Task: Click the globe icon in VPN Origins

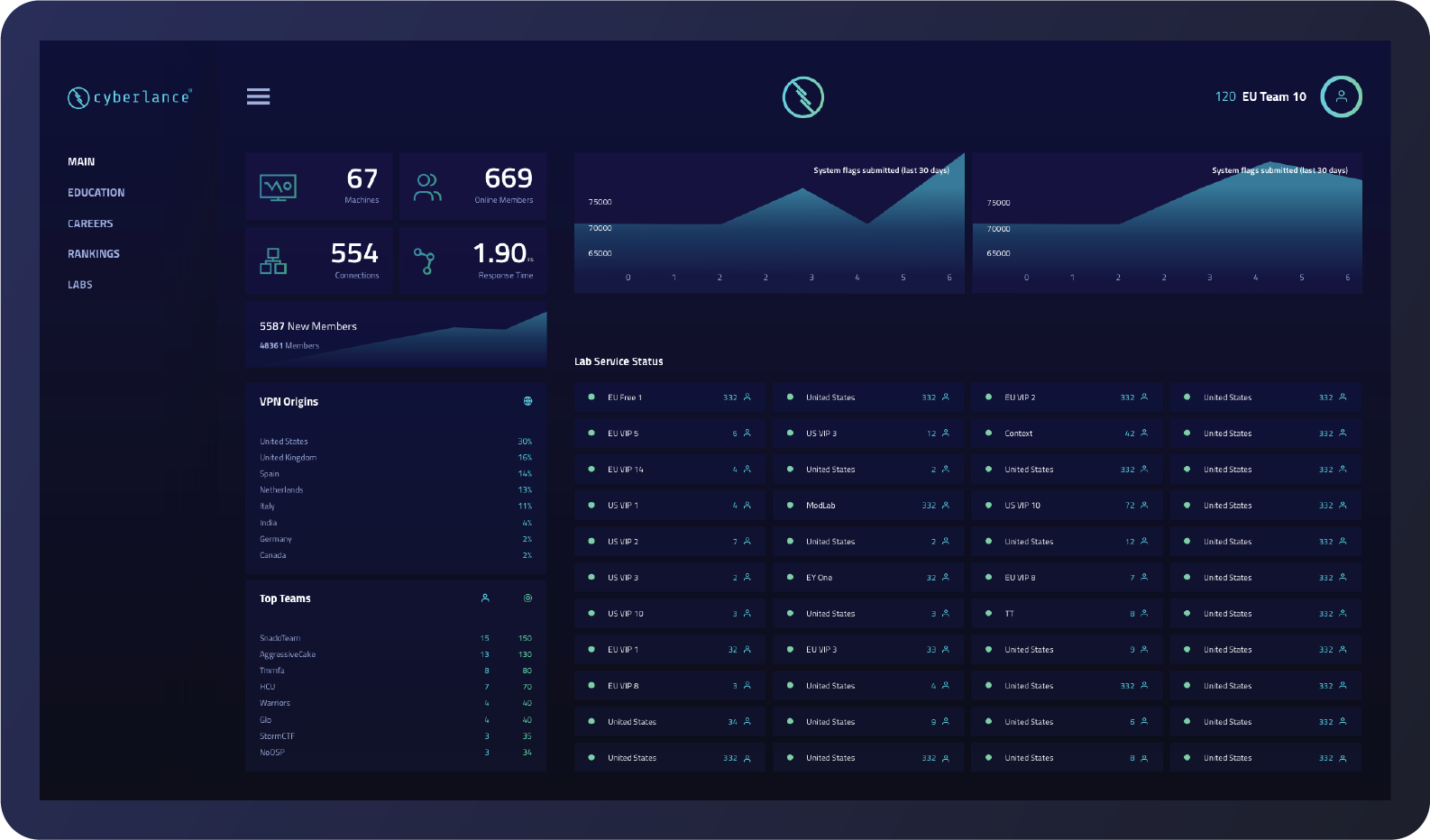Action: tap(528, 401)
